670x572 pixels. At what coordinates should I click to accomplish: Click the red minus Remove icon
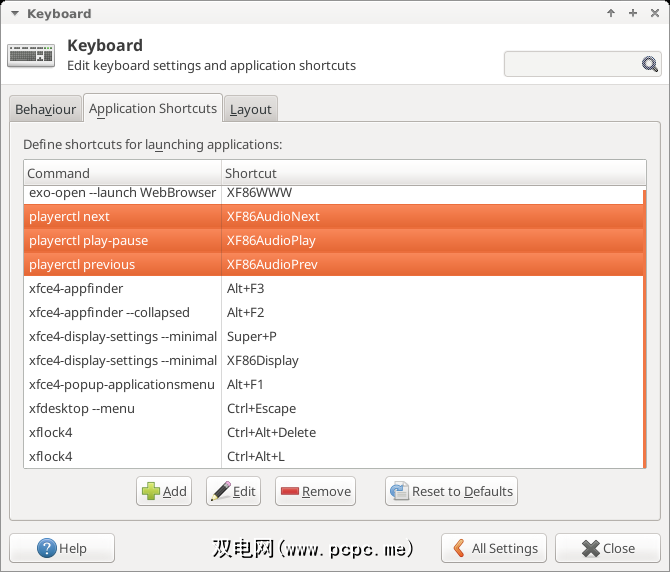tap(290, 491)
